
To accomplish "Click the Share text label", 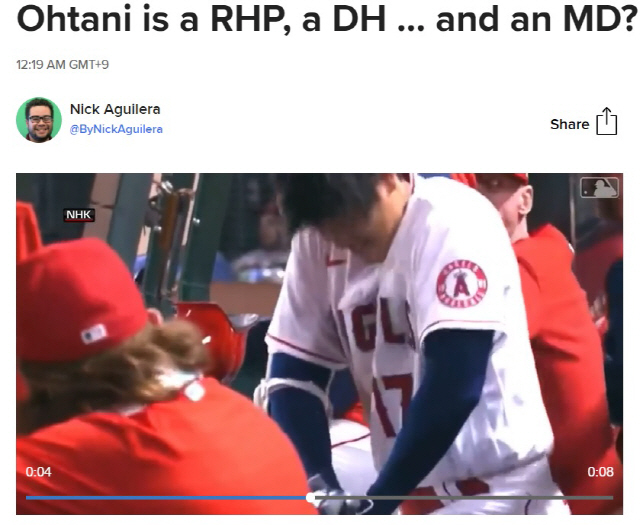I will pos(569,124).
